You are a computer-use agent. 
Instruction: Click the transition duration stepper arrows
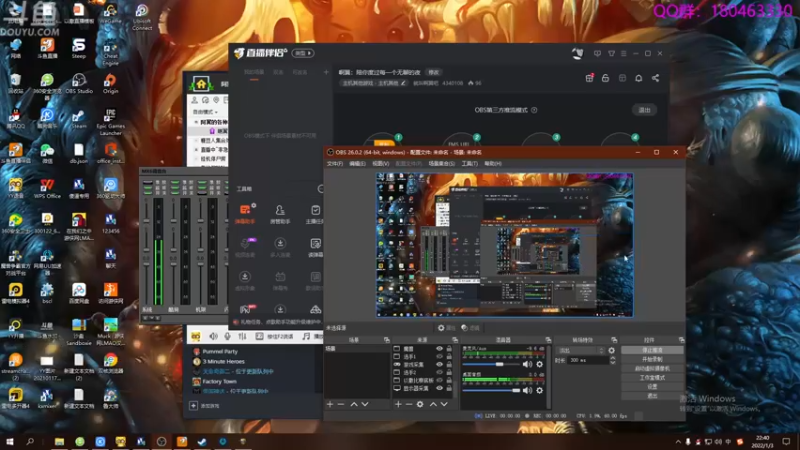coord(612,360)
